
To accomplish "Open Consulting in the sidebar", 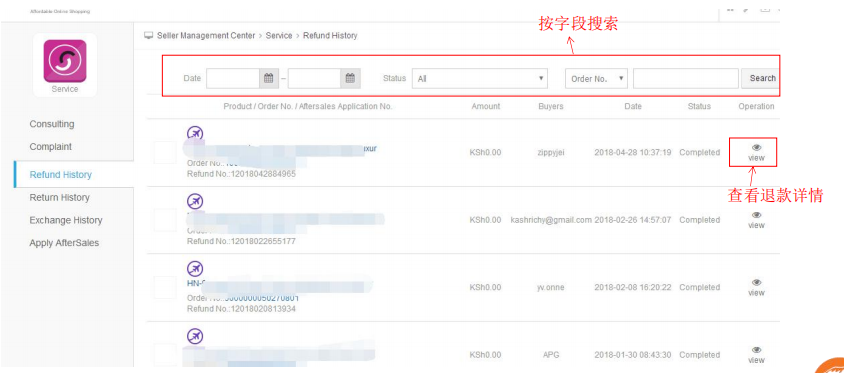I will (52, 124).
